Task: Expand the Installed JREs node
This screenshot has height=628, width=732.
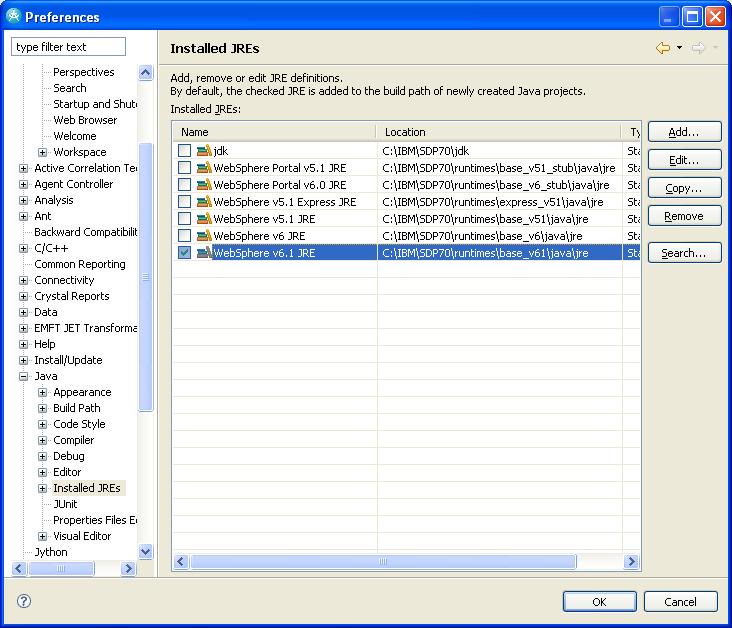Action: 42,488
